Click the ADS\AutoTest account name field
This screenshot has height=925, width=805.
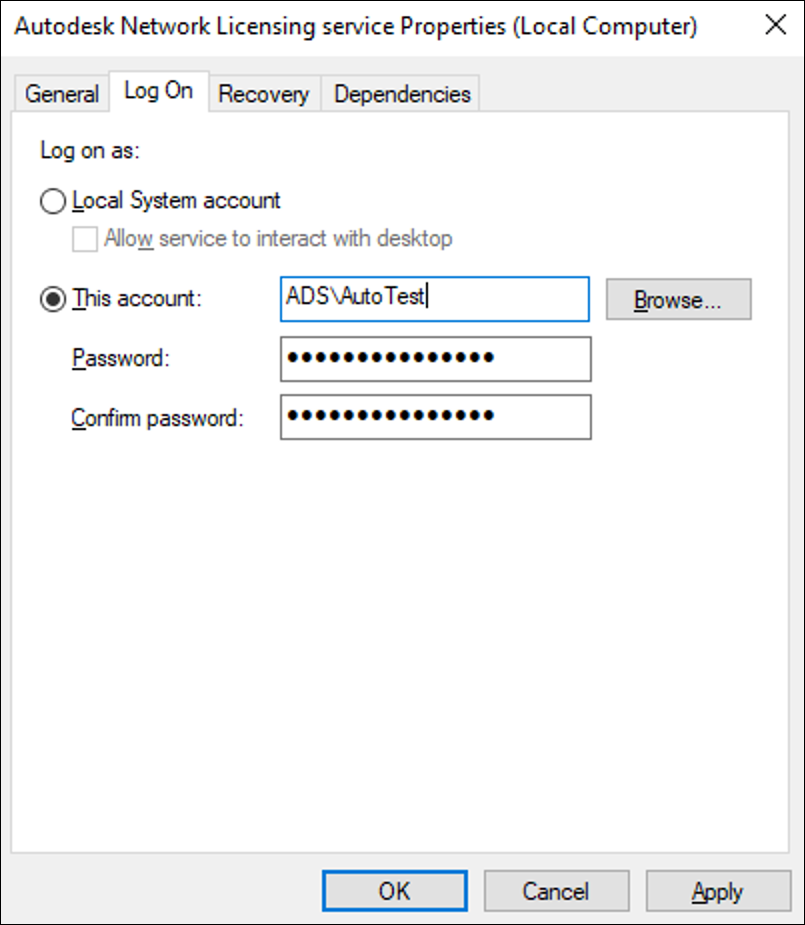(x=434, y=299)
